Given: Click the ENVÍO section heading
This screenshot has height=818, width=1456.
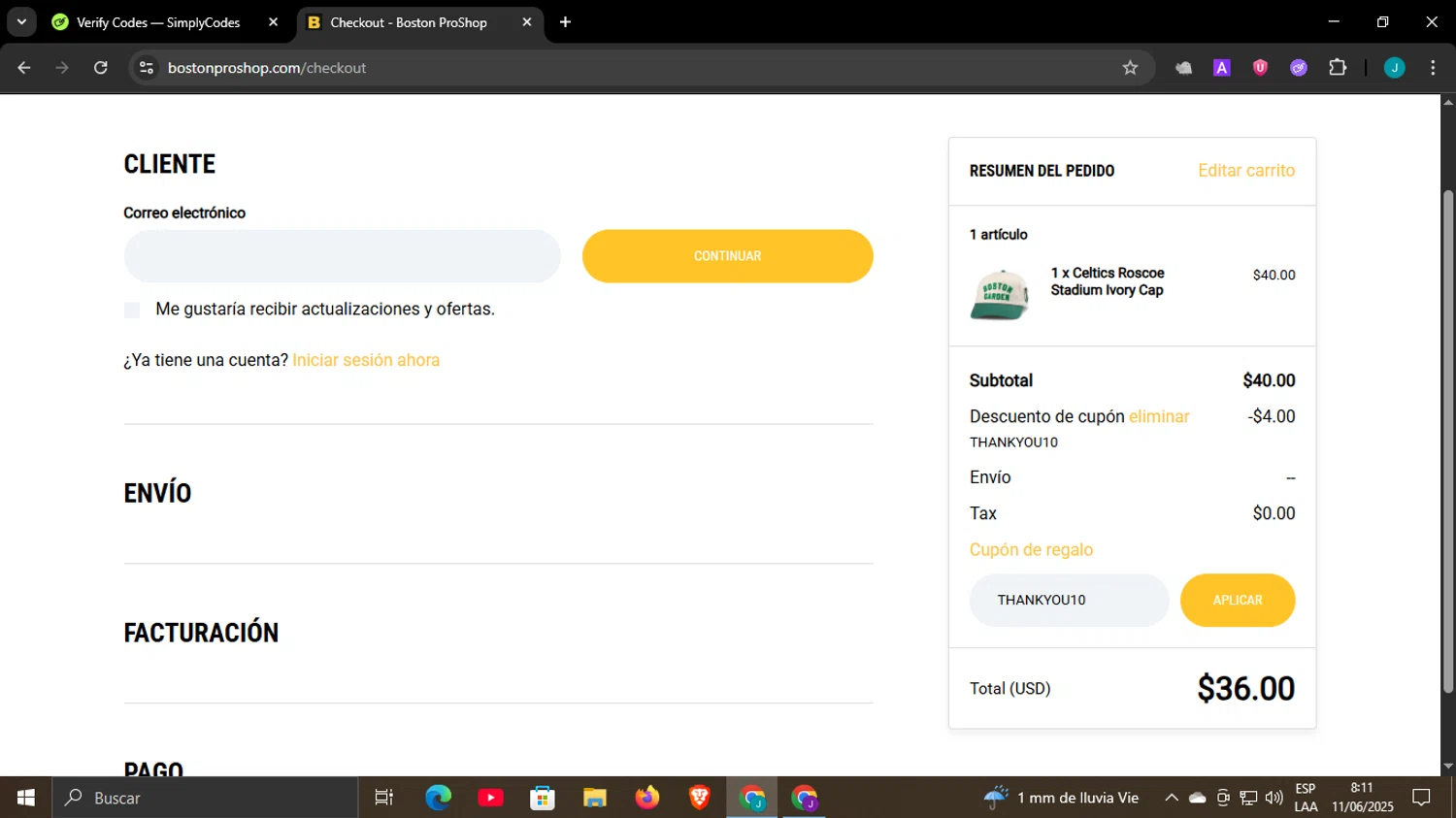Looking at the screenshot, I should [x=157, y=493].
